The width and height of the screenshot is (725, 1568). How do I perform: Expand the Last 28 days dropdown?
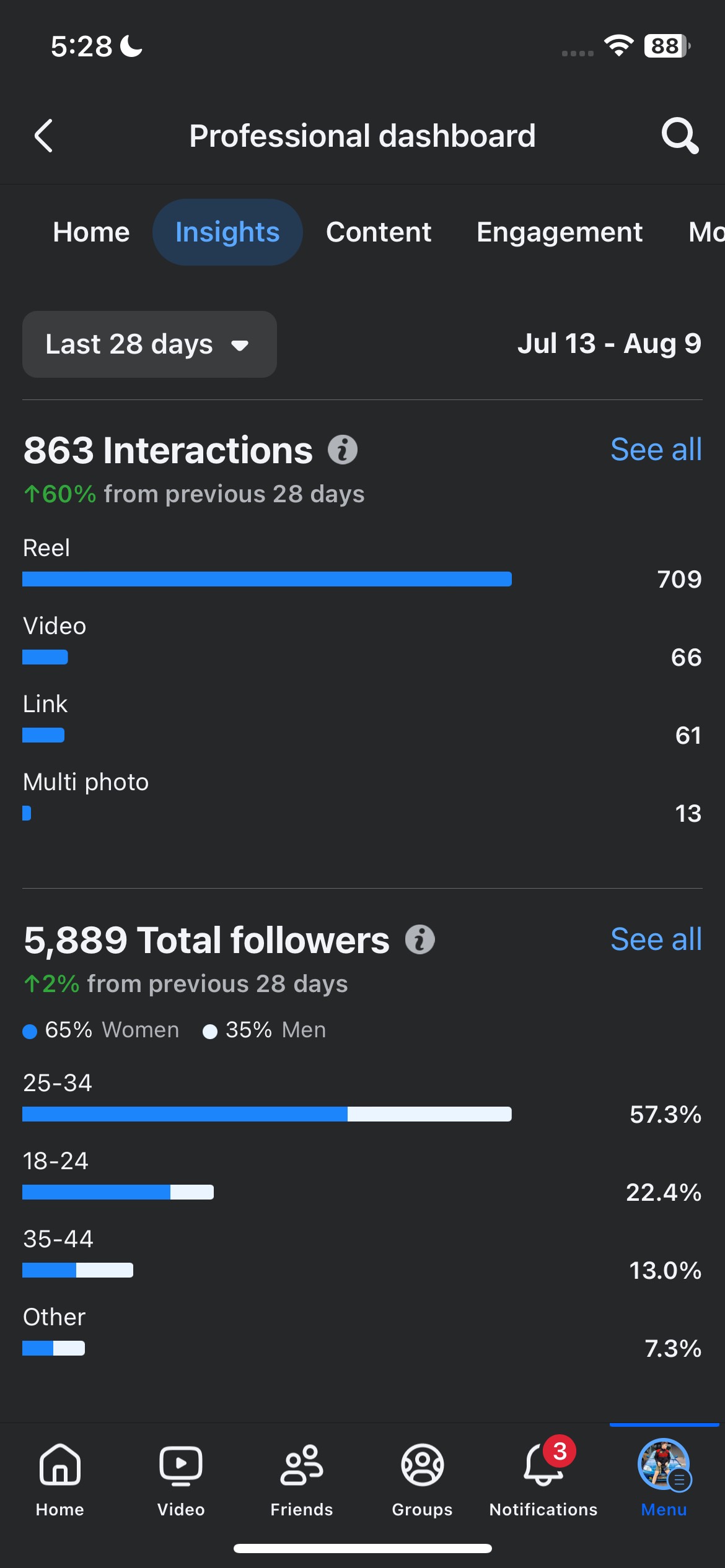(x=149, y=344)
